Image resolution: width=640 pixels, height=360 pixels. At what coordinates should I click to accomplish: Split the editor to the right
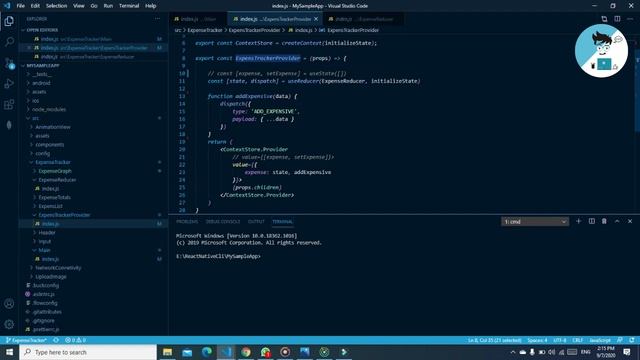(617, 19)
